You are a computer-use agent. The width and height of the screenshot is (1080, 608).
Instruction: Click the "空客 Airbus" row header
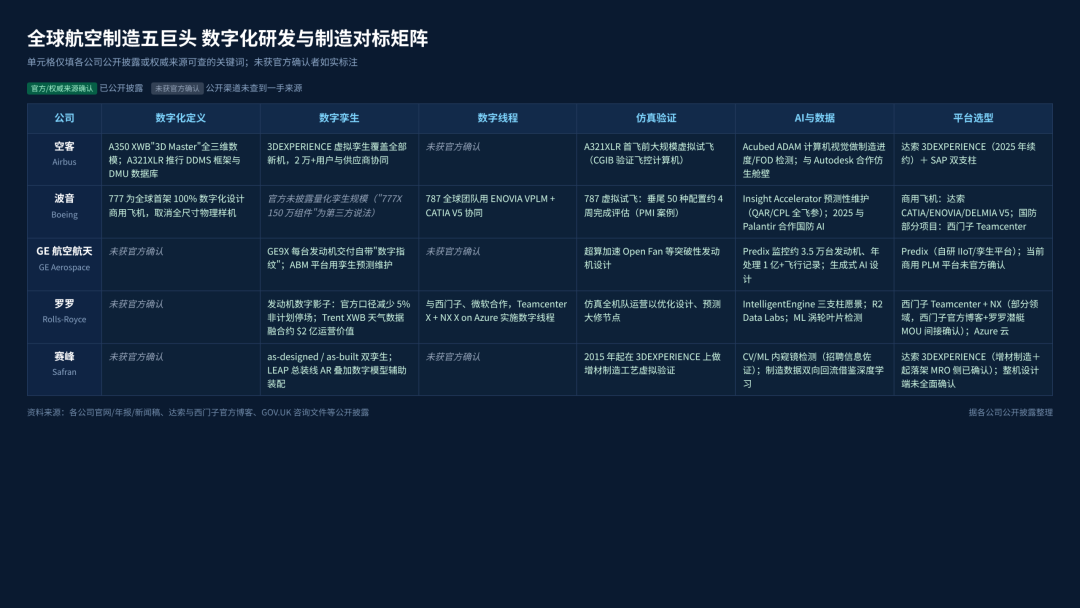point(65,159)
